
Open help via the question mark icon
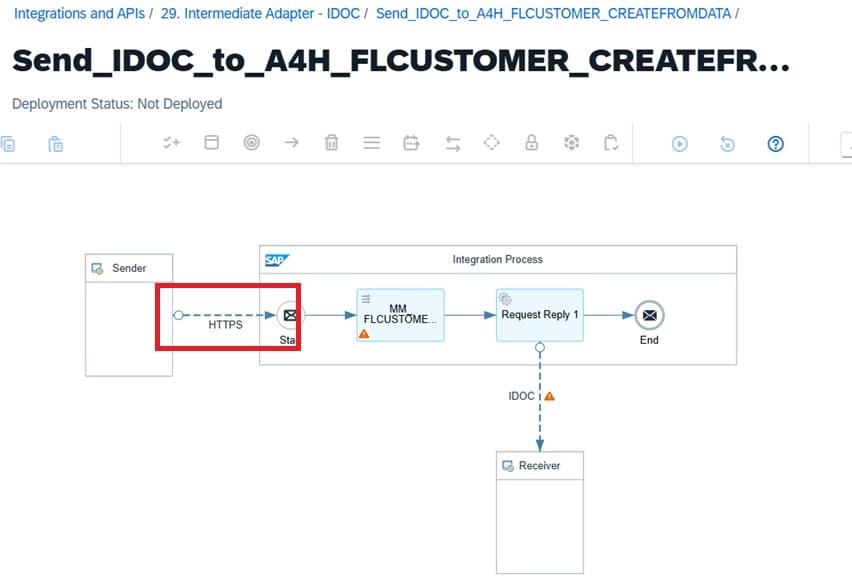[x=775, y=143]
